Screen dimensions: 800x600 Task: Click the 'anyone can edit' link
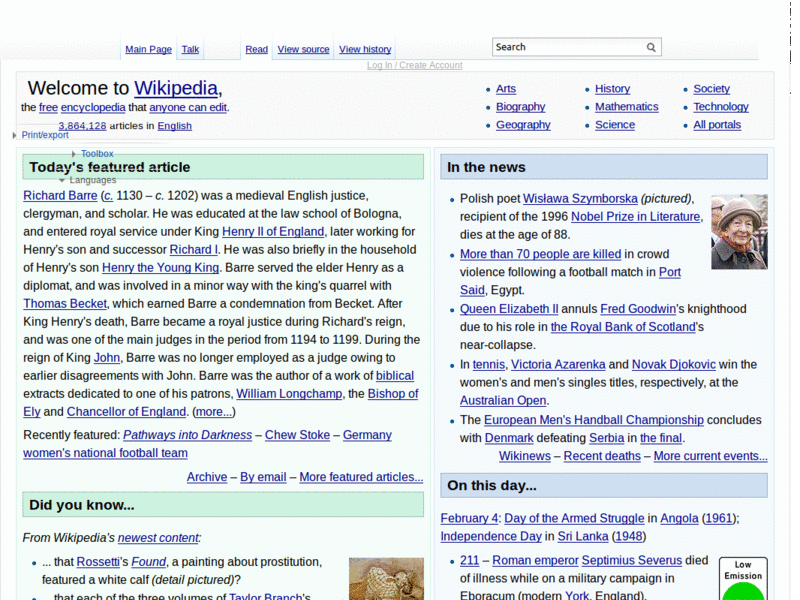click(x=188, y=108)
